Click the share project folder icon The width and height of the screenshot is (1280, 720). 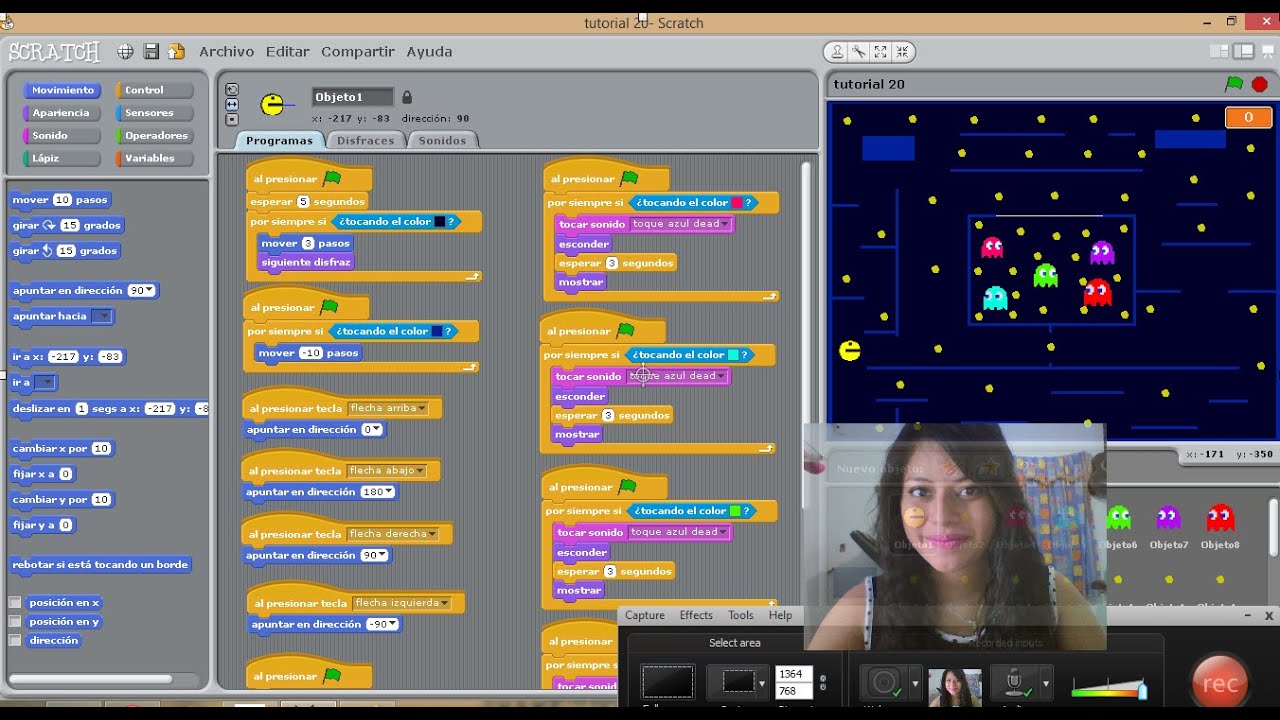coord(176,52)
